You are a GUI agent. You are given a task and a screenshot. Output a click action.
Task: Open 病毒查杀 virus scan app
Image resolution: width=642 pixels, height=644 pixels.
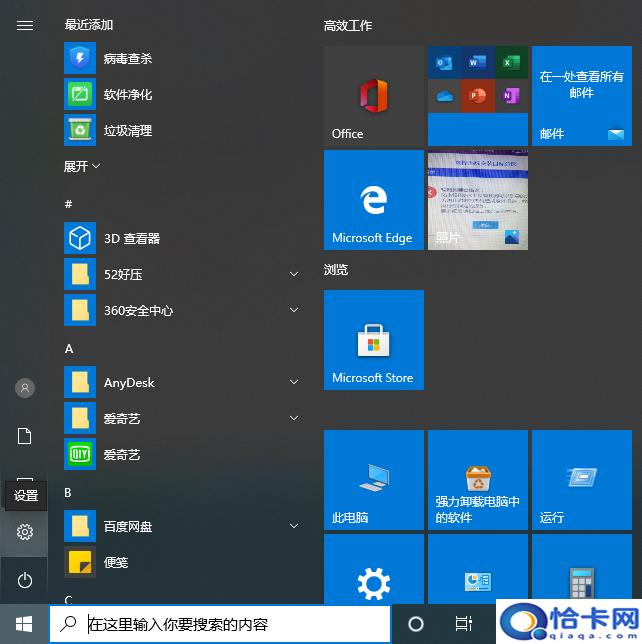128,59
